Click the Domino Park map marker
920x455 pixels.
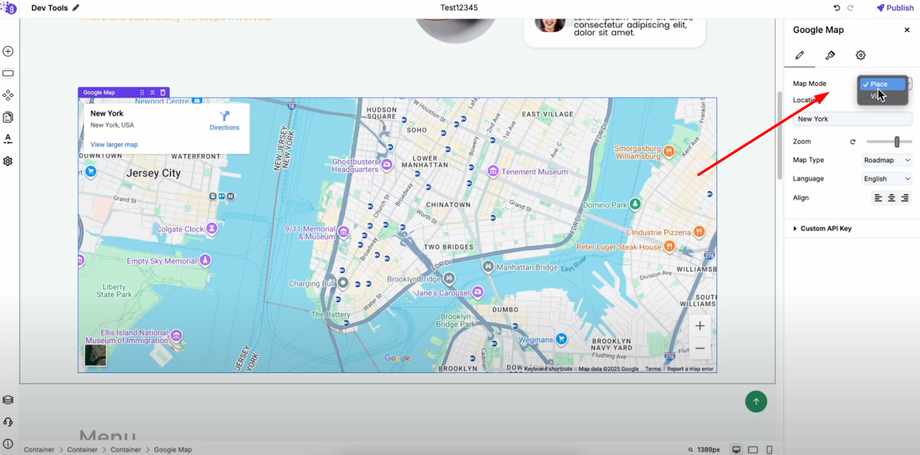[x=634, y=205]
